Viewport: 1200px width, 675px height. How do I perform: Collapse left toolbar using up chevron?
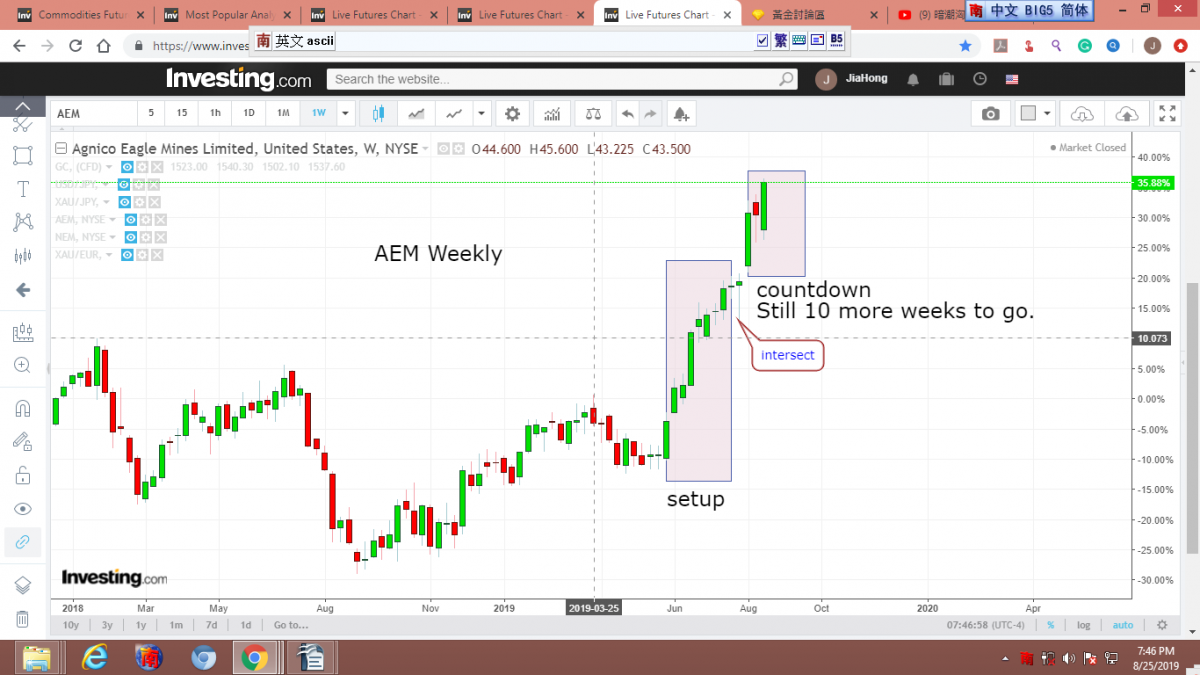[x=22, y=107]
